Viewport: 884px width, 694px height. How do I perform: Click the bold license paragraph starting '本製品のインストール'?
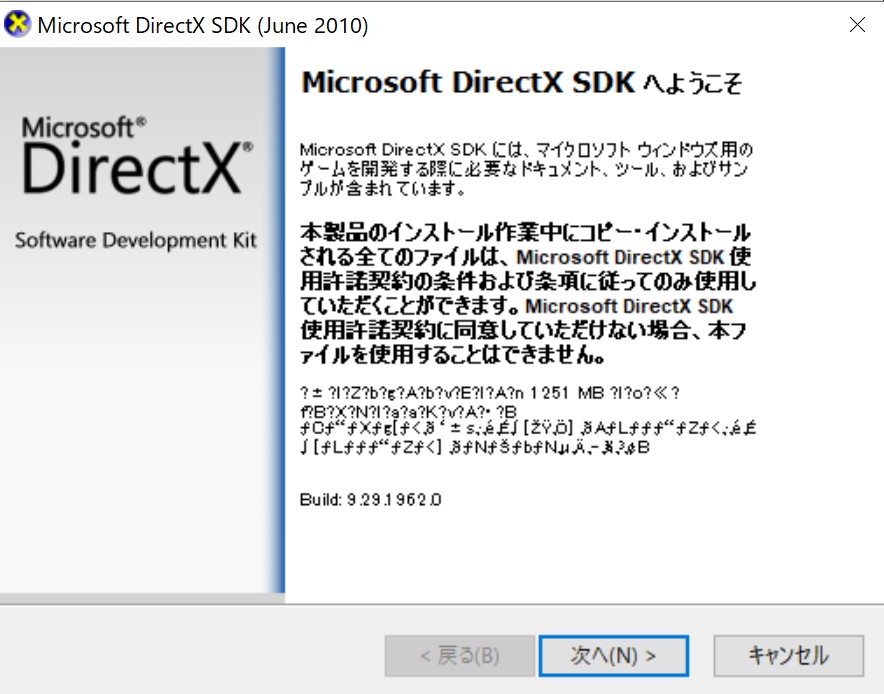(528, 293)
